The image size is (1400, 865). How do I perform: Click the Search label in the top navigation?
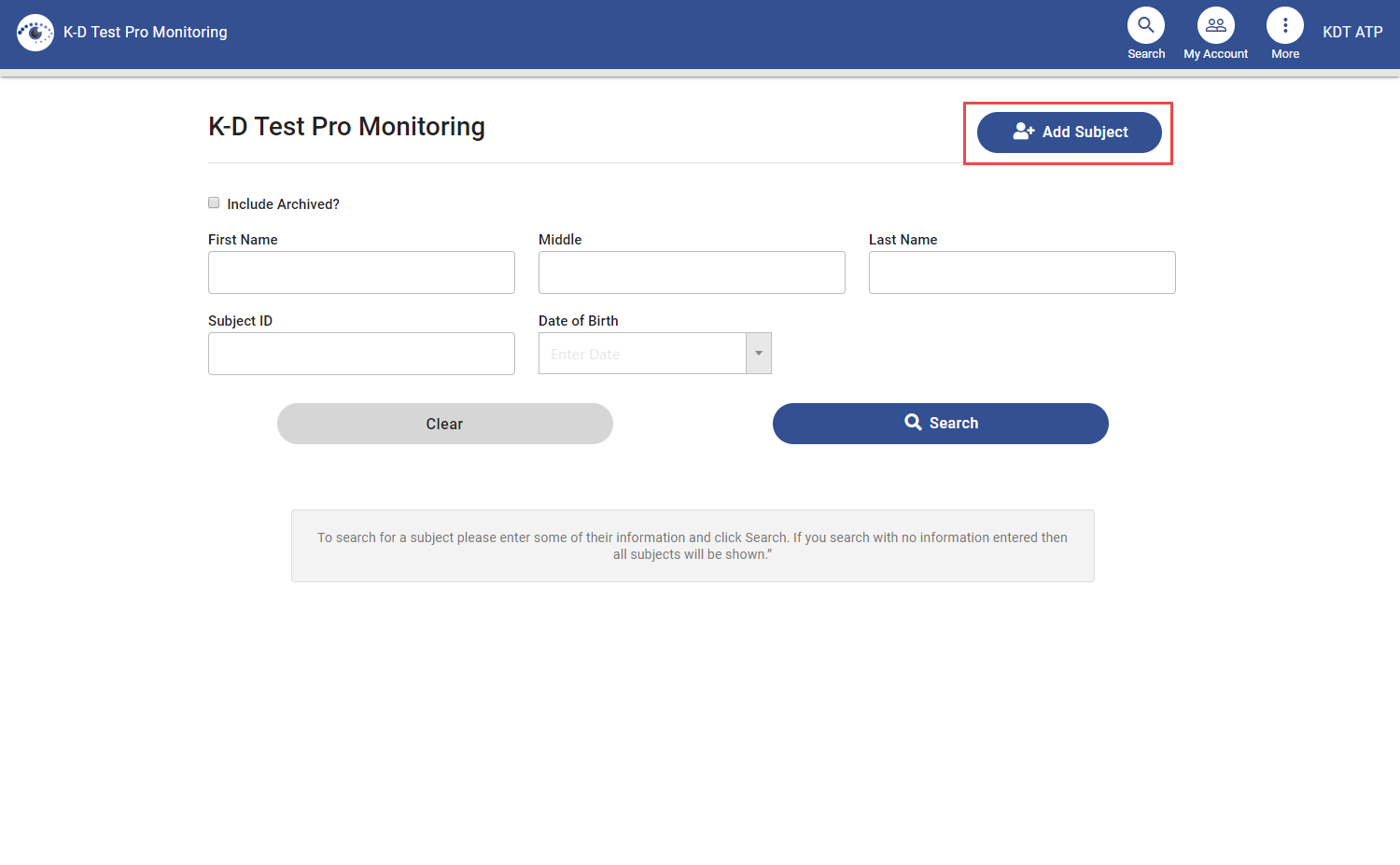[1146, 53]
